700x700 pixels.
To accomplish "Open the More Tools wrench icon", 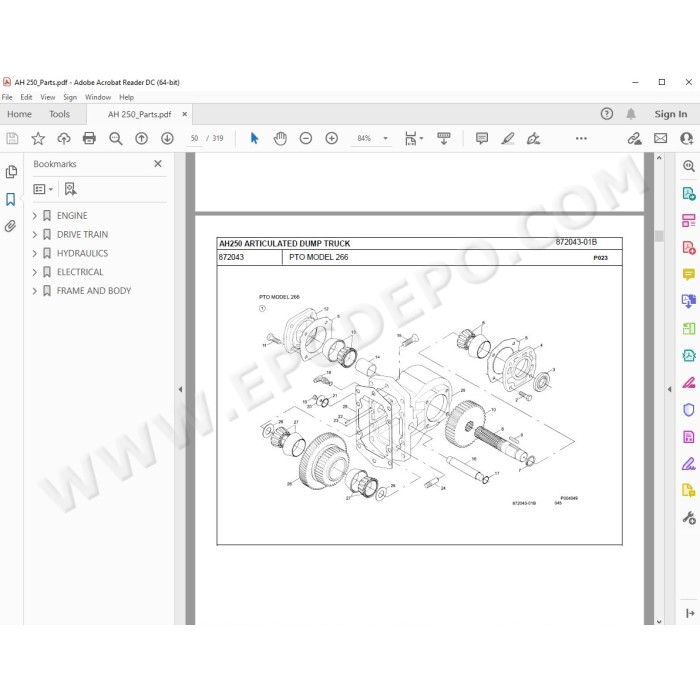I will (x=689, y=518).
